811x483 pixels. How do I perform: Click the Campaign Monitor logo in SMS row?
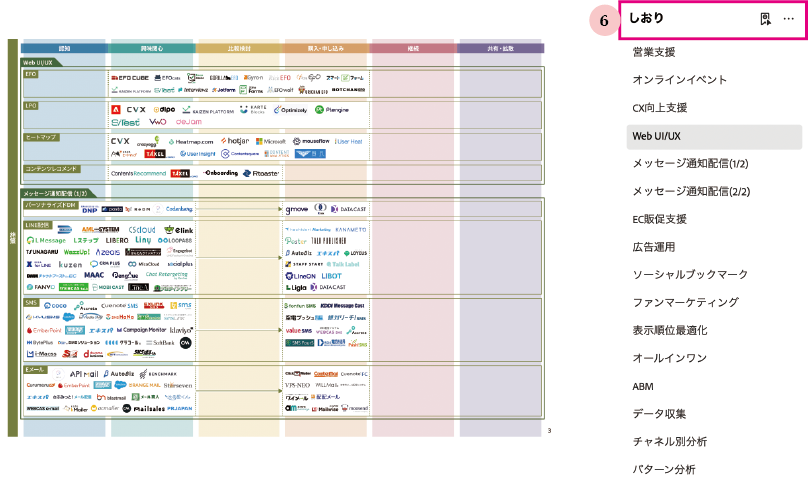tap(141, 330)
